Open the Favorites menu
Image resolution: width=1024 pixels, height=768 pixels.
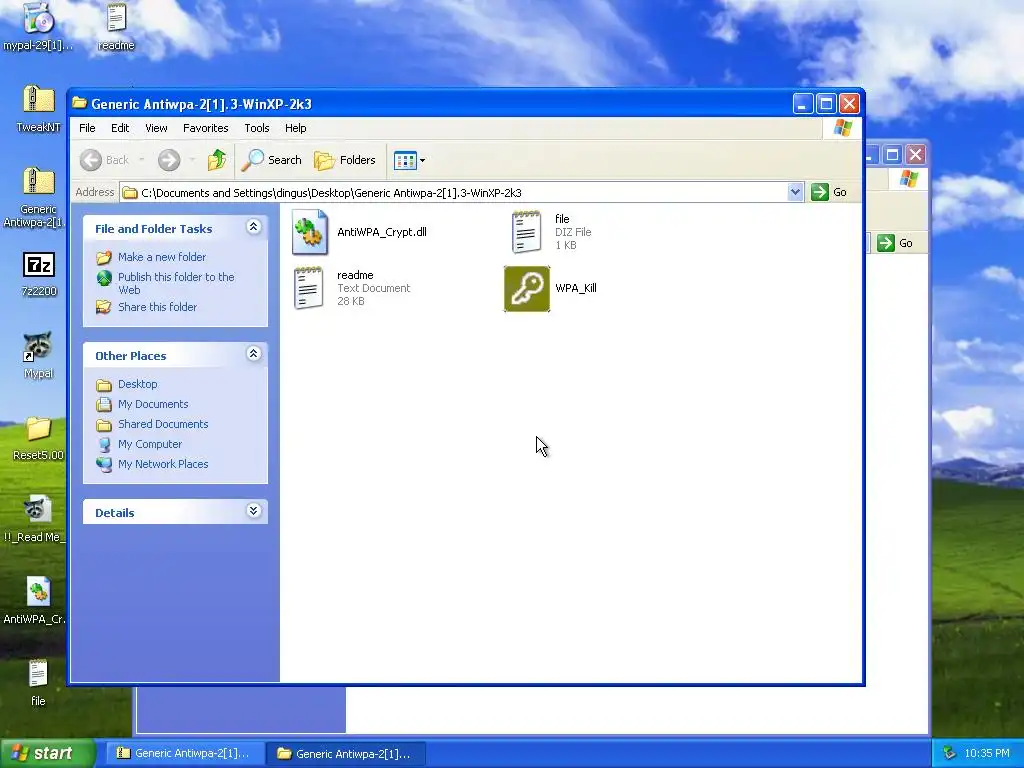pyautogui.click(x=206, y=128)
